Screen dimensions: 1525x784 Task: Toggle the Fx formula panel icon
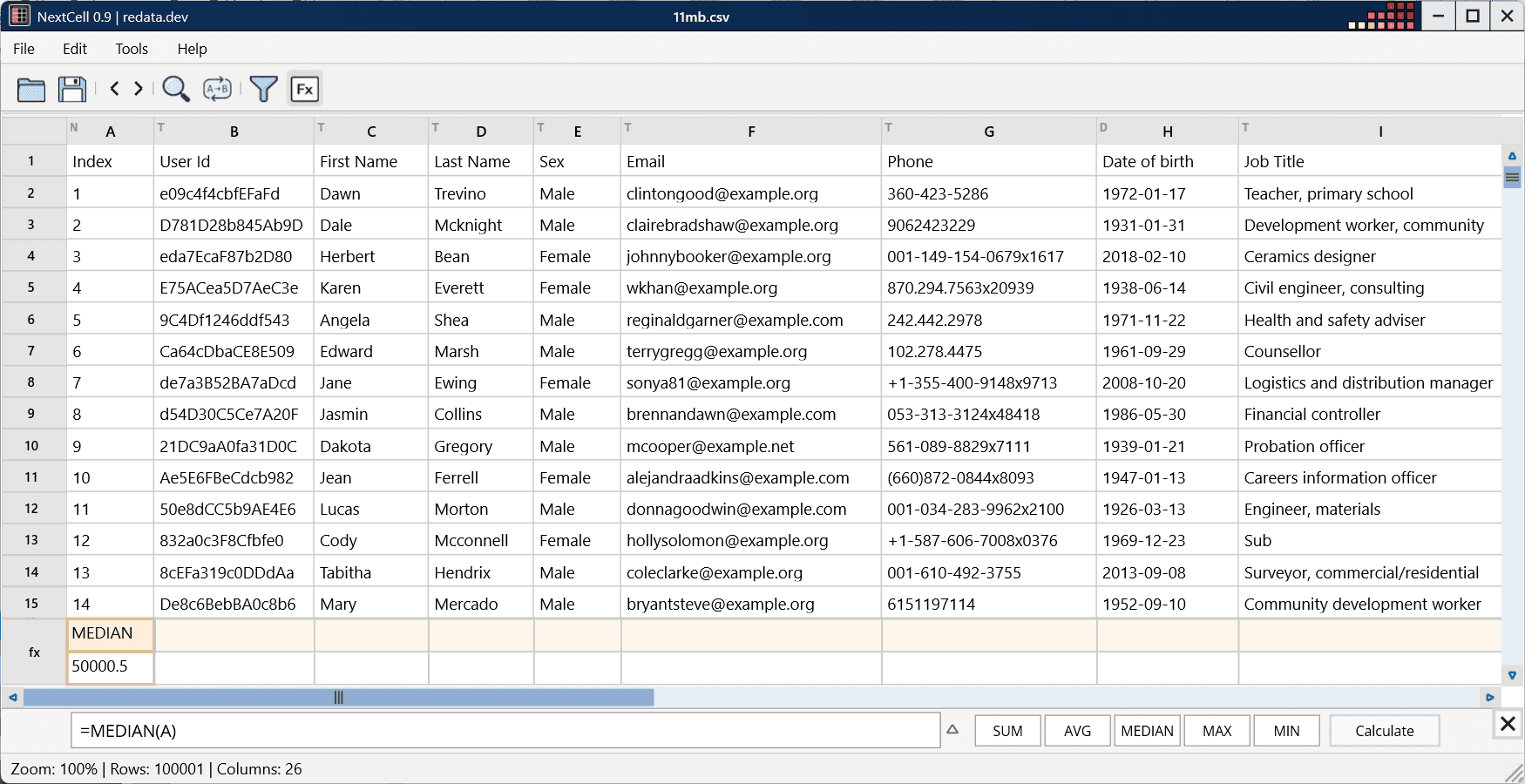[x=304, y=88]
